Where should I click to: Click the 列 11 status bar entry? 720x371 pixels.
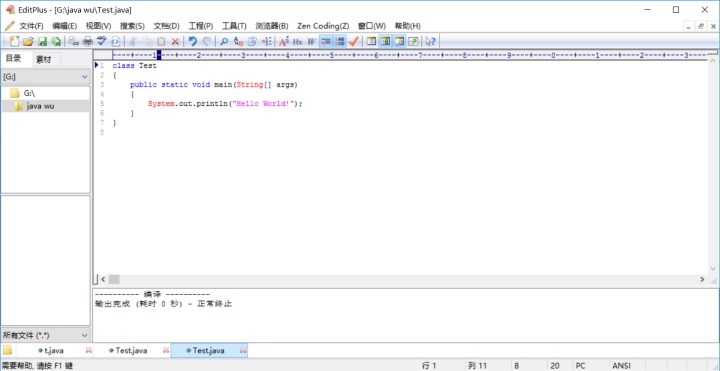477,366
